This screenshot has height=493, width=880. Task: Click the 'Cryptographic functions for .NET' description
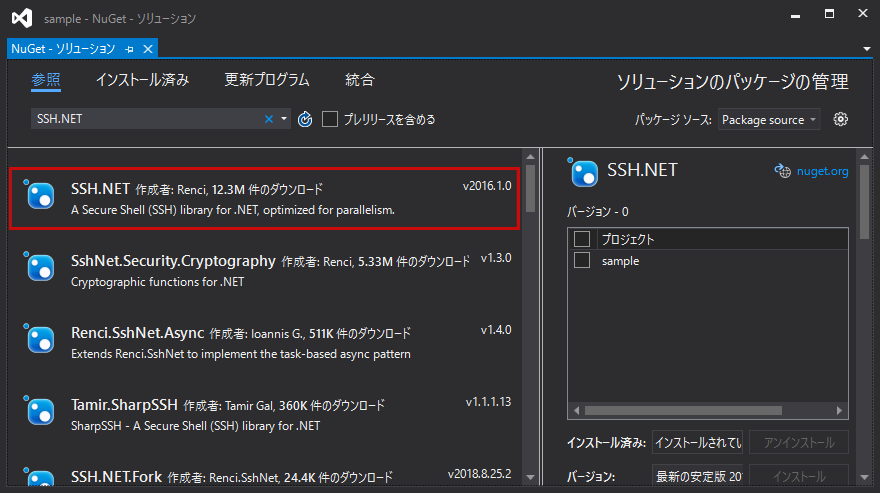[158, 282]
